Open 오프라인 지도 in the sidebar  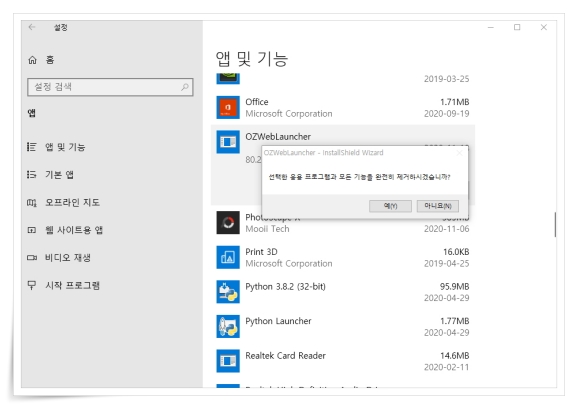click(x=72, y=203)
